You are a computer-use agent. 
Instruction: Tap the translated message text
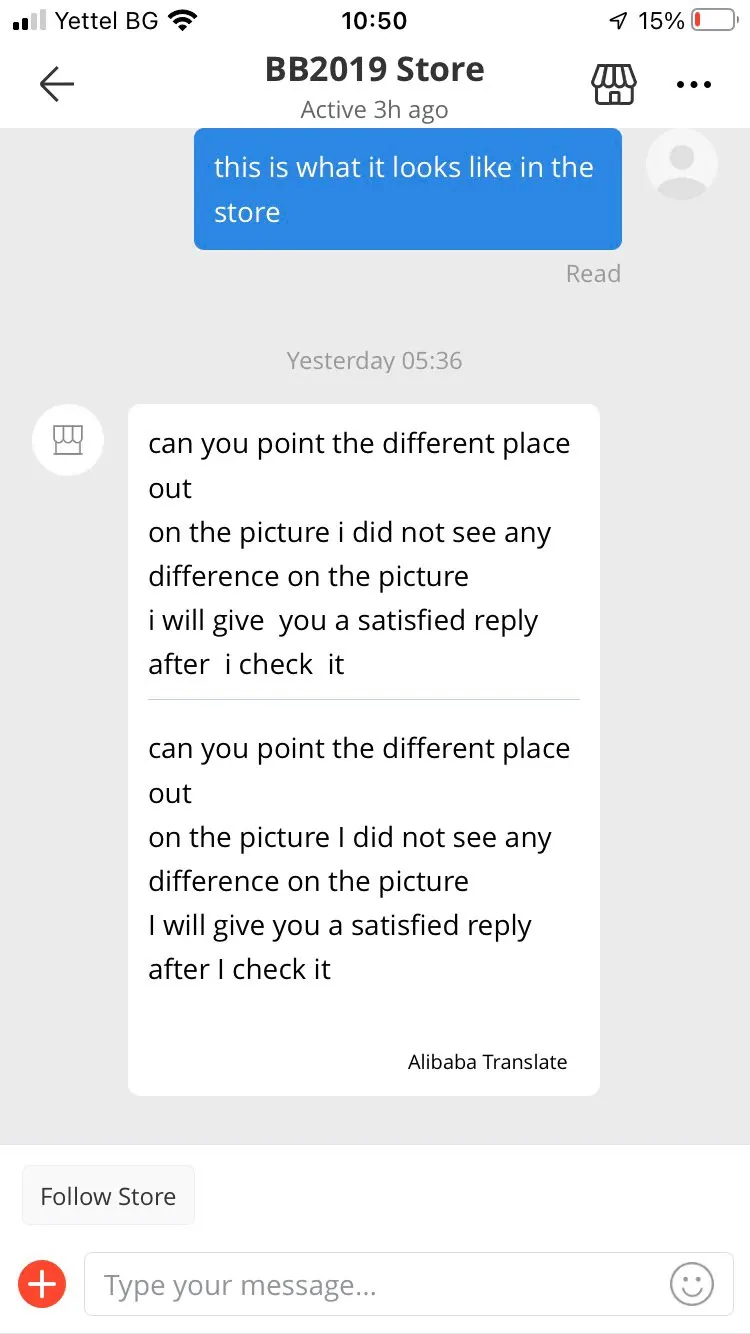[x=360, y=858]
